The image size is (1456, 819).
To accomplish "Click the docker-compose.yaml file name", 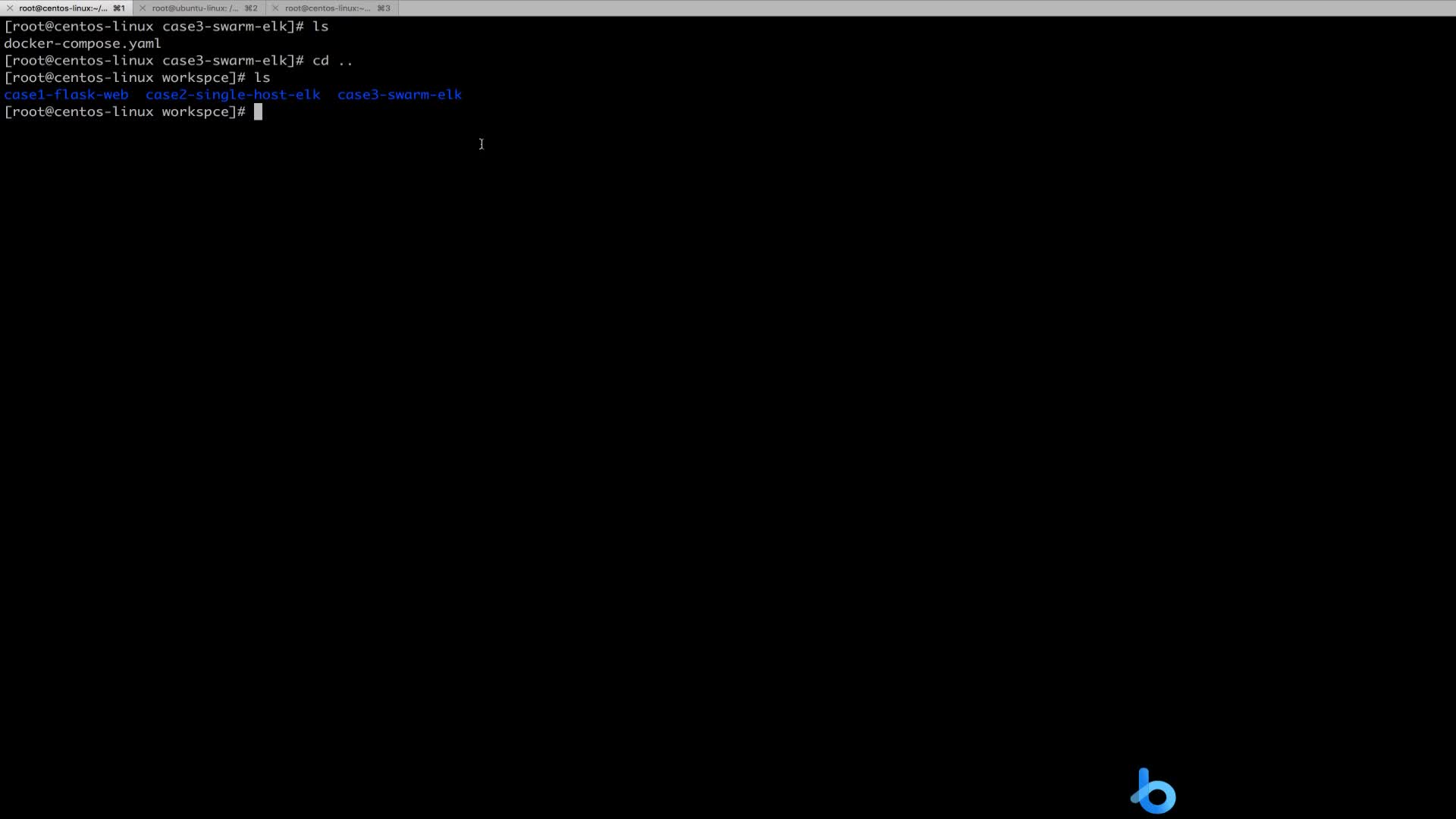I will pos(83,44).
